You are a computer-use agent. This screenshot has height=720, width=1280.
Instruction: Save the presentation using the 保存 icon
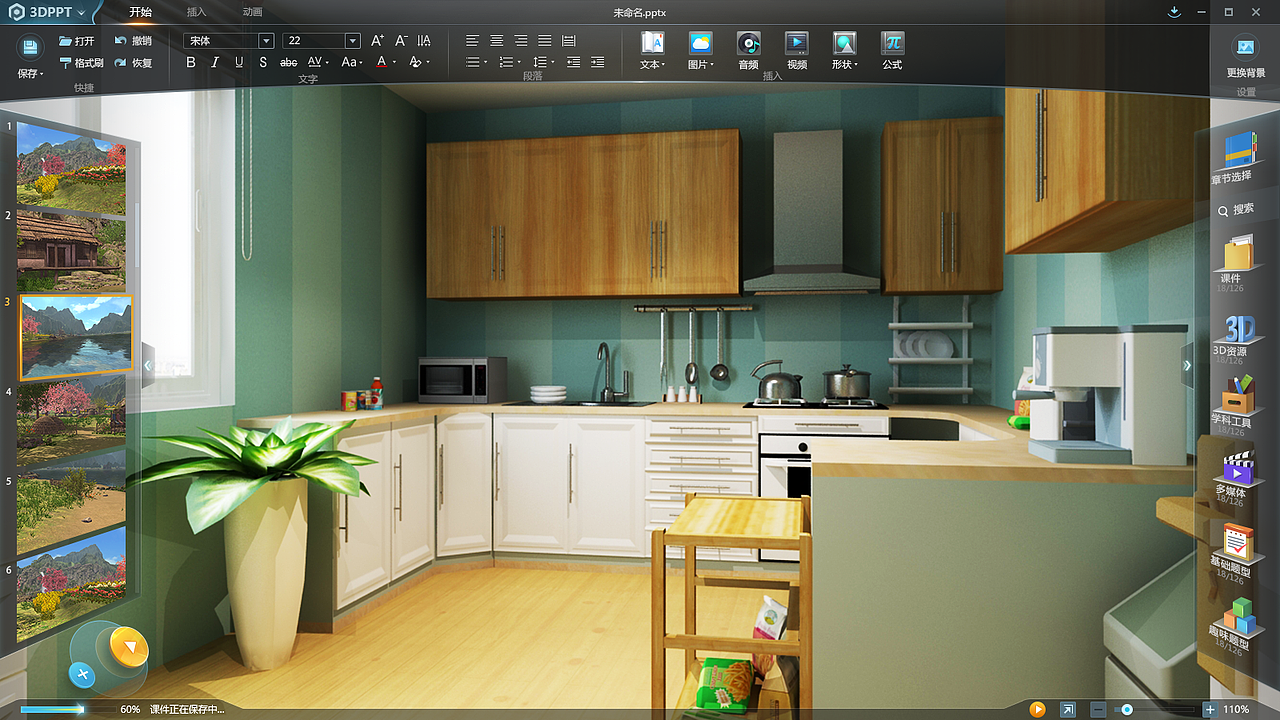click(30, 48)
